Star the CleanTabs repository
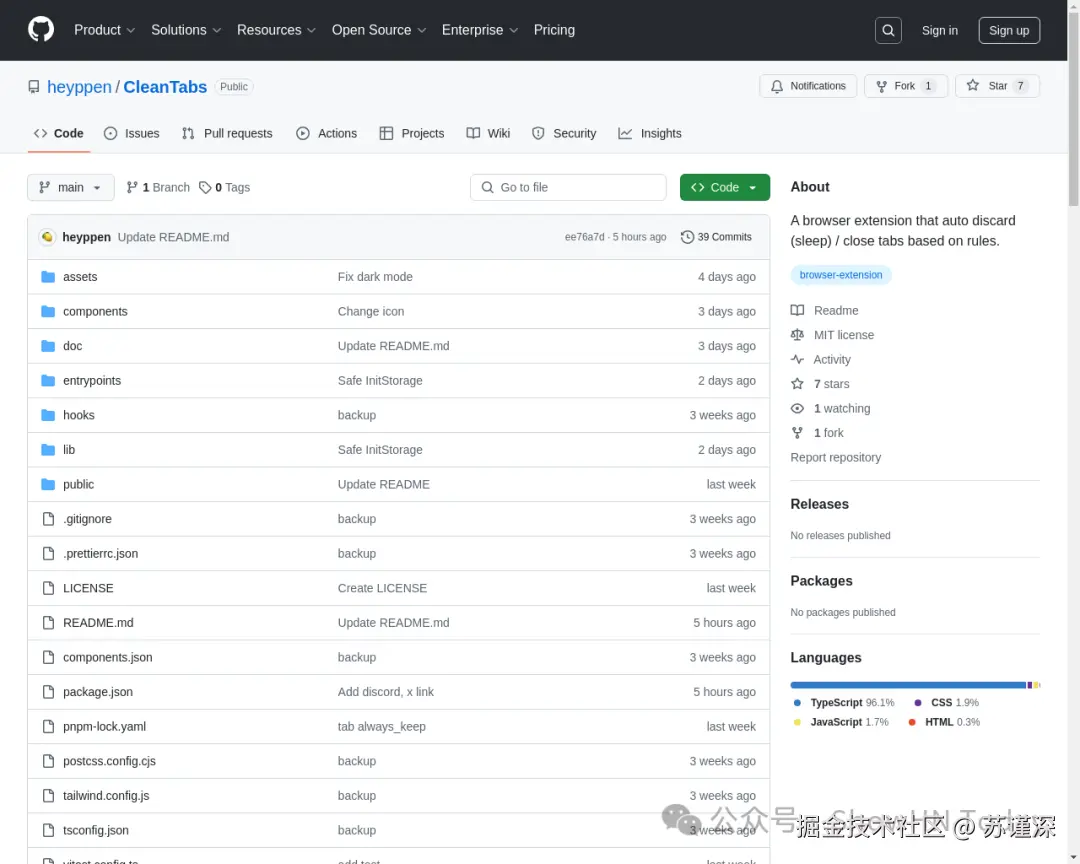 (x=997, y=86)
